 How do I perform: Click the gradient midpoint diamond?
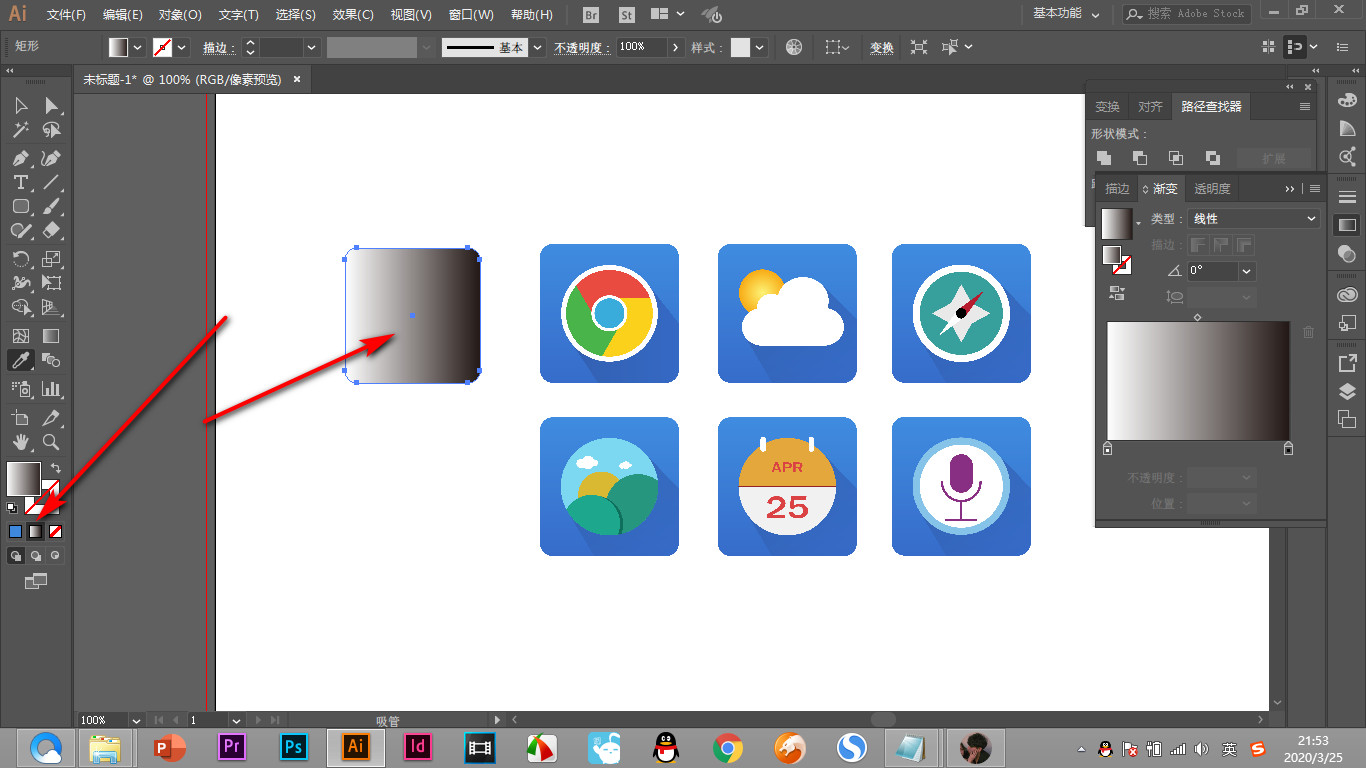pos(1198,317)
